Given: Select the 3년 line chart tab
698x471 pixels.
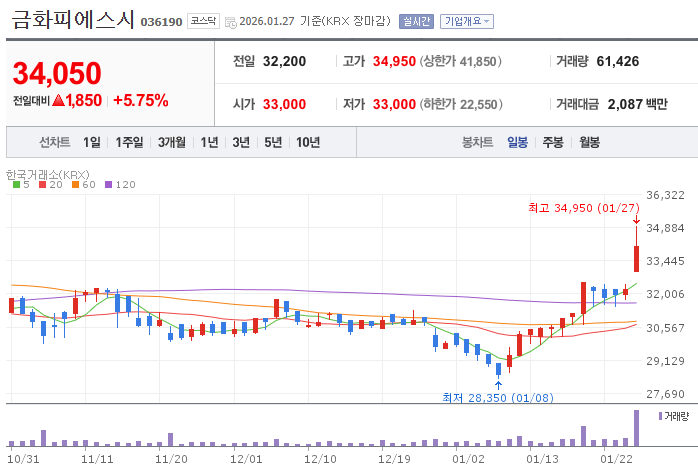Looking at the screenshot, I should pyautogui.click(x=241, y=142).
